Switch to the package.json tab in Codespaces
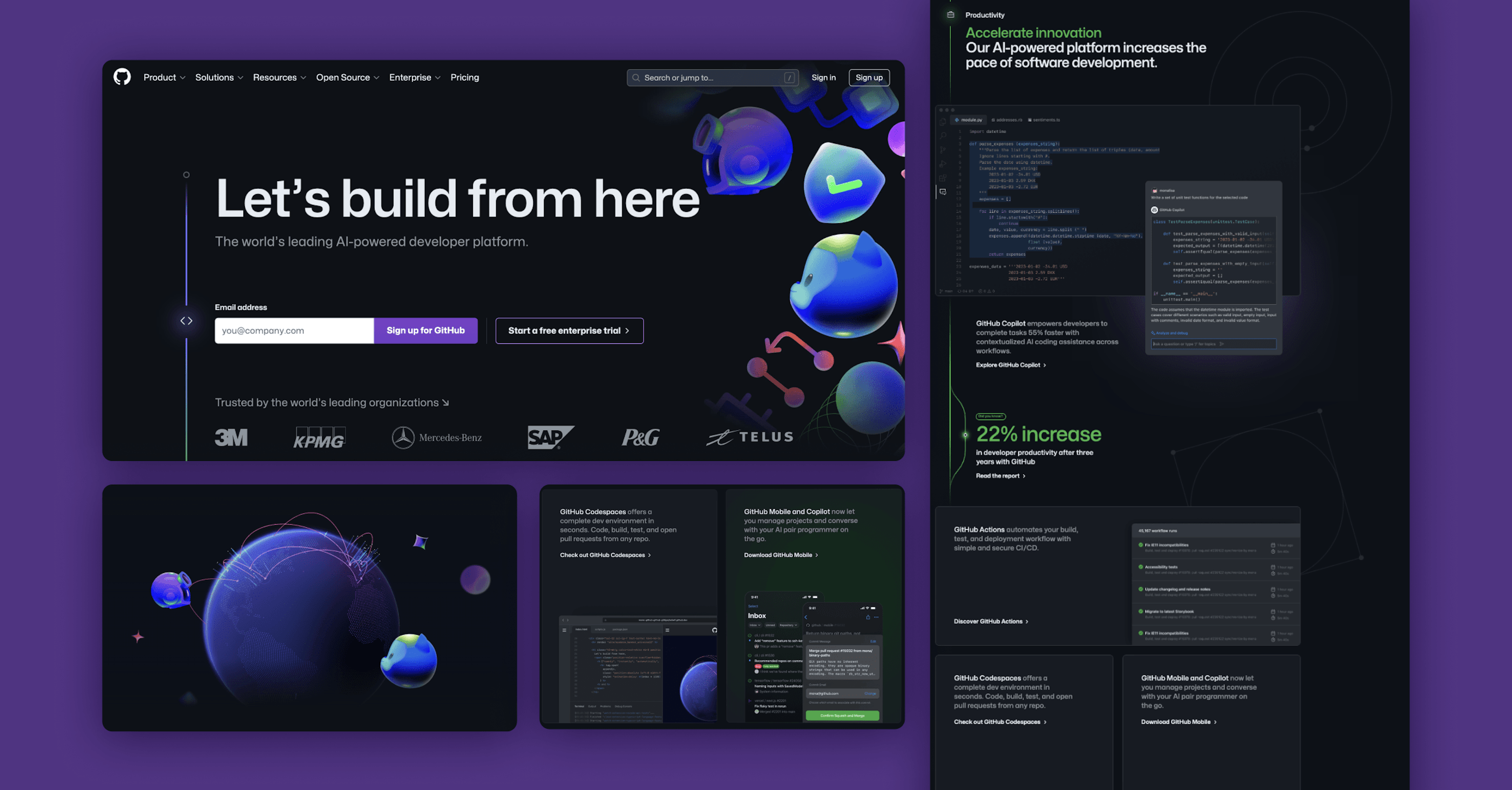 coord(620,629)
